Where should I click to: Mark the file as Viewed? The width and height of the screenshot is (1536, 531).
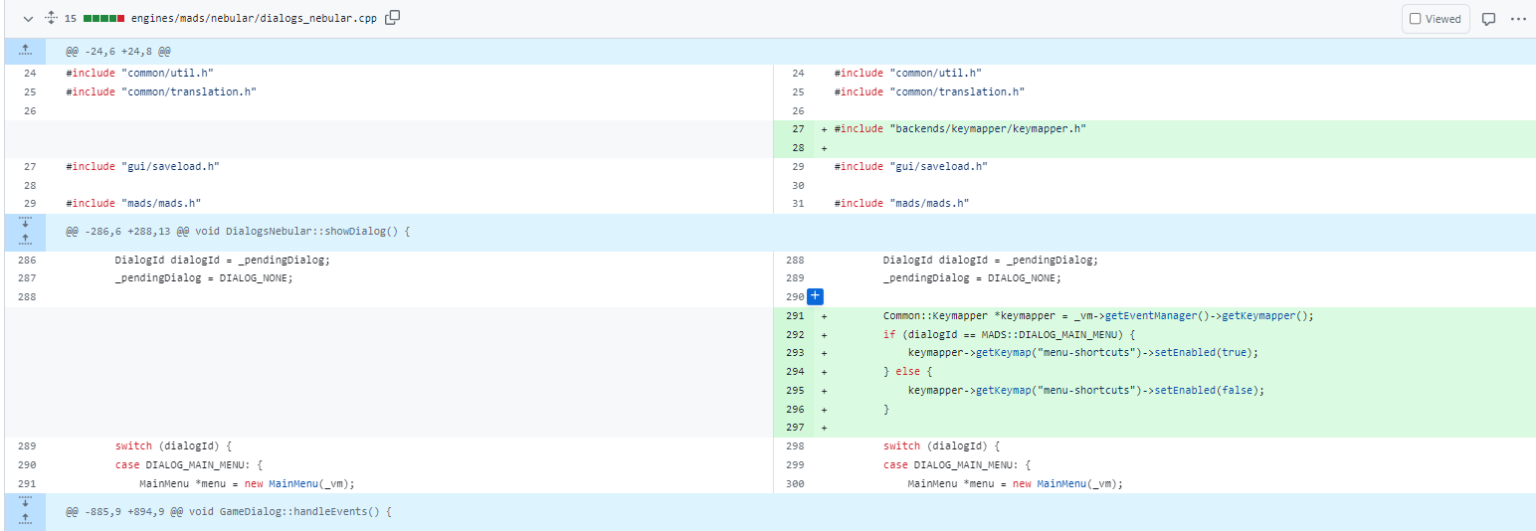pos(1436,19)
